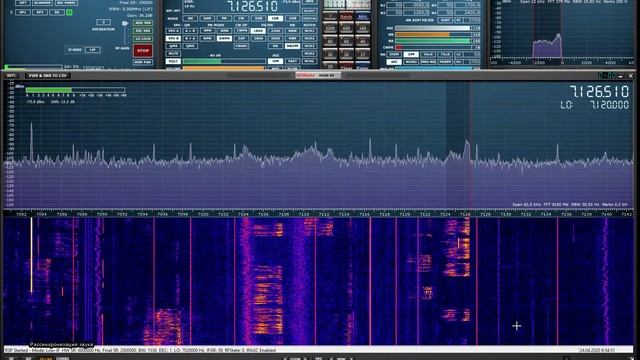Switch RX mode to FM
Viewport: 640px width, 360px height.
click(x=224, y=18)
